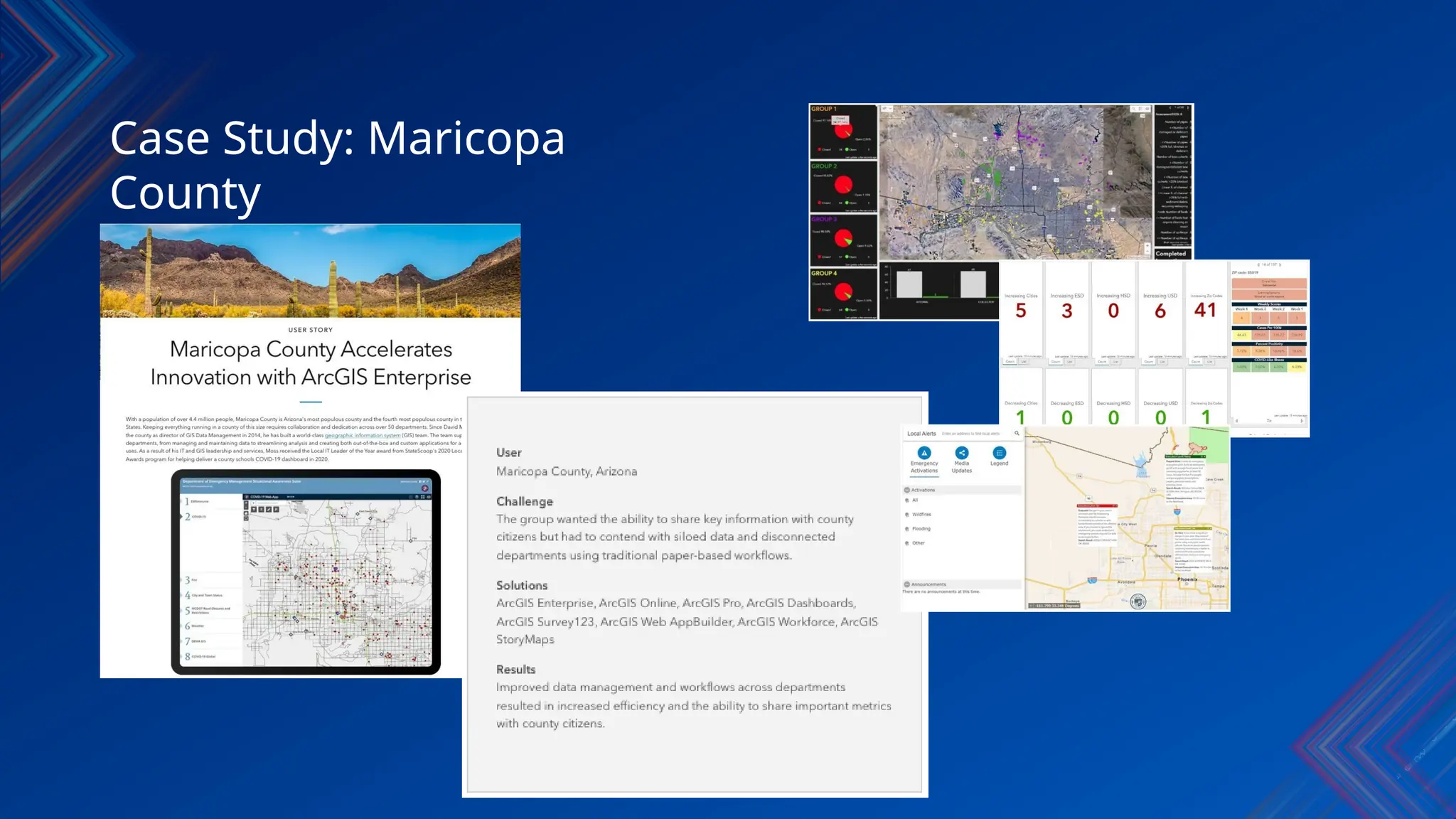Click the Decreasing ESD label

1067,403
